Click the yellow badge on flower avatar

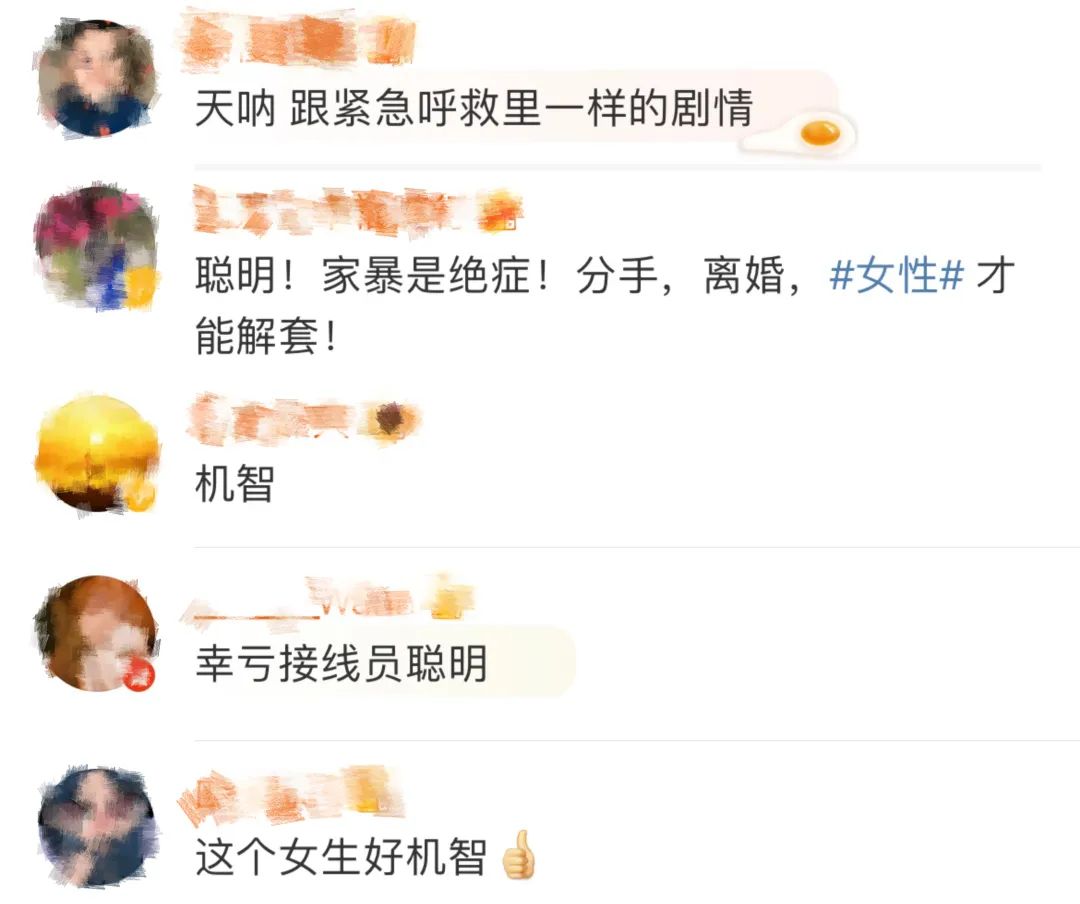point(140,286)
